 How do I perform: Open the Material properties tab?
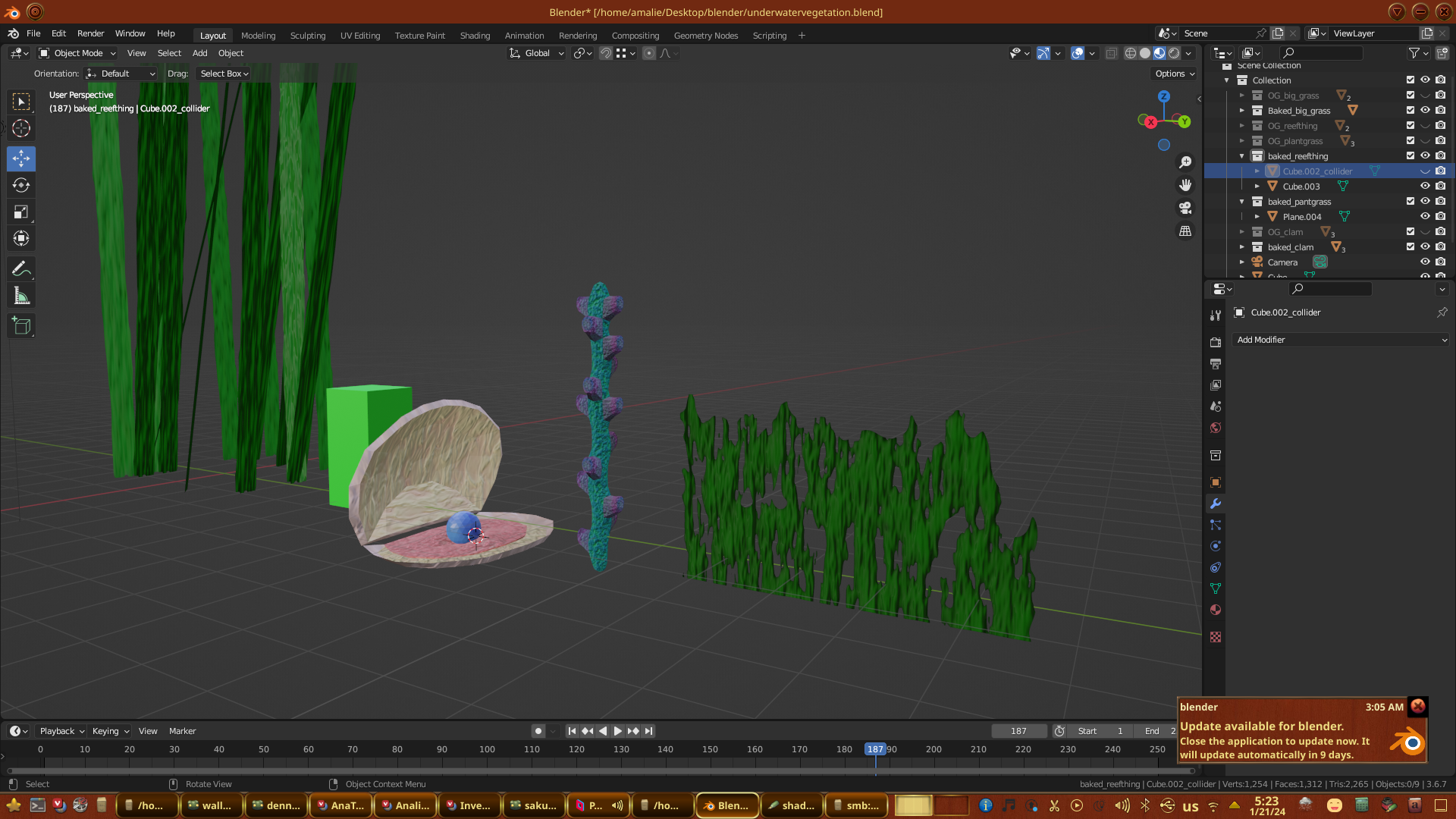1216,610
